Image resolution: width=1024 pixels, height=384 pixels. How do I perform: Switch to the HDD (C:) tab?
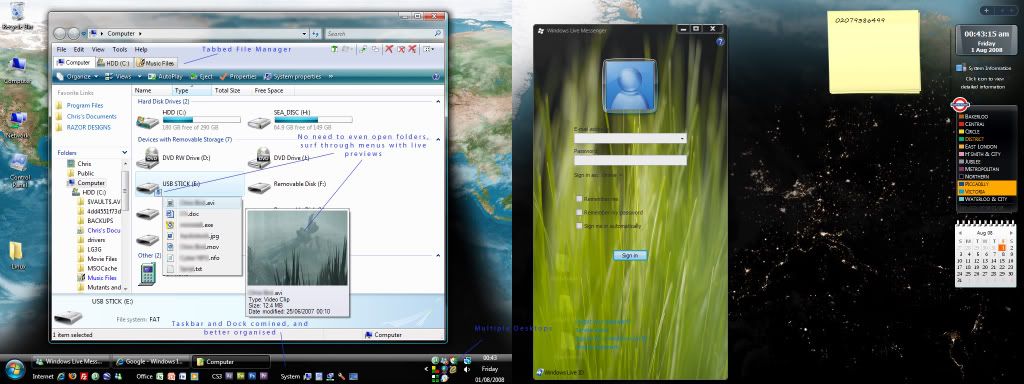click(114, 63)
